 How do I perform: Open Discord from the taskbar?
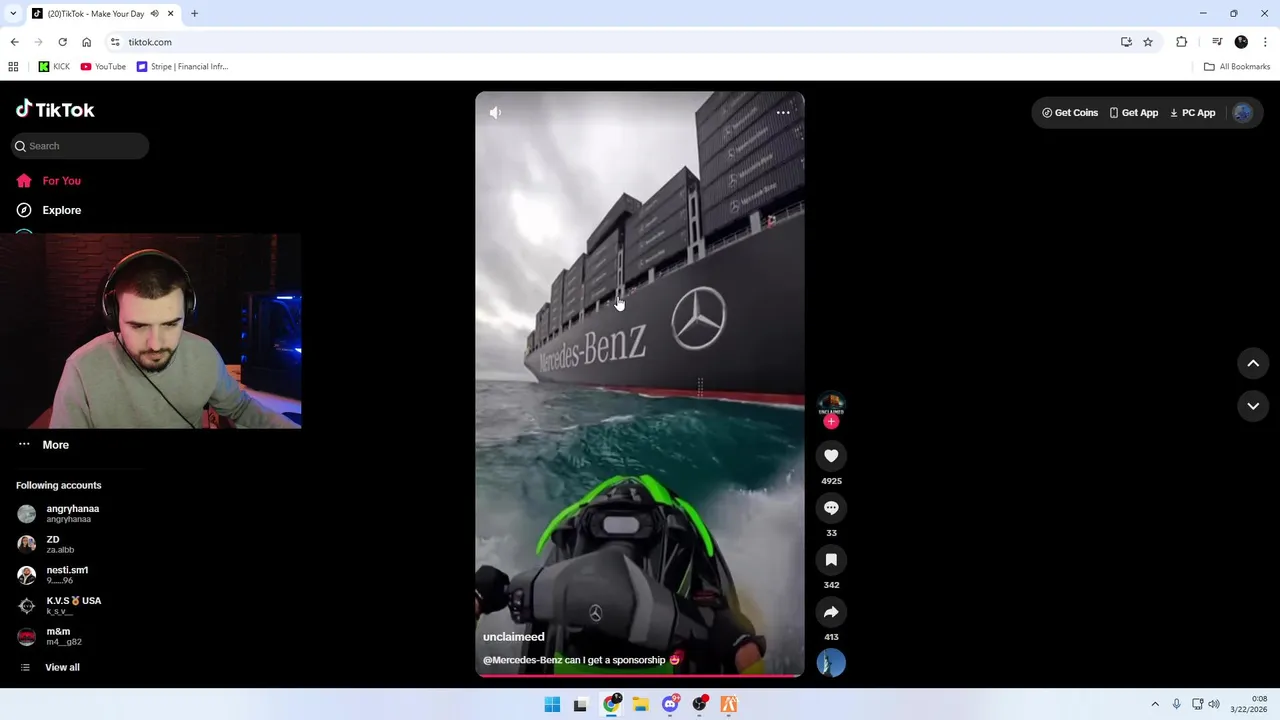670,705
